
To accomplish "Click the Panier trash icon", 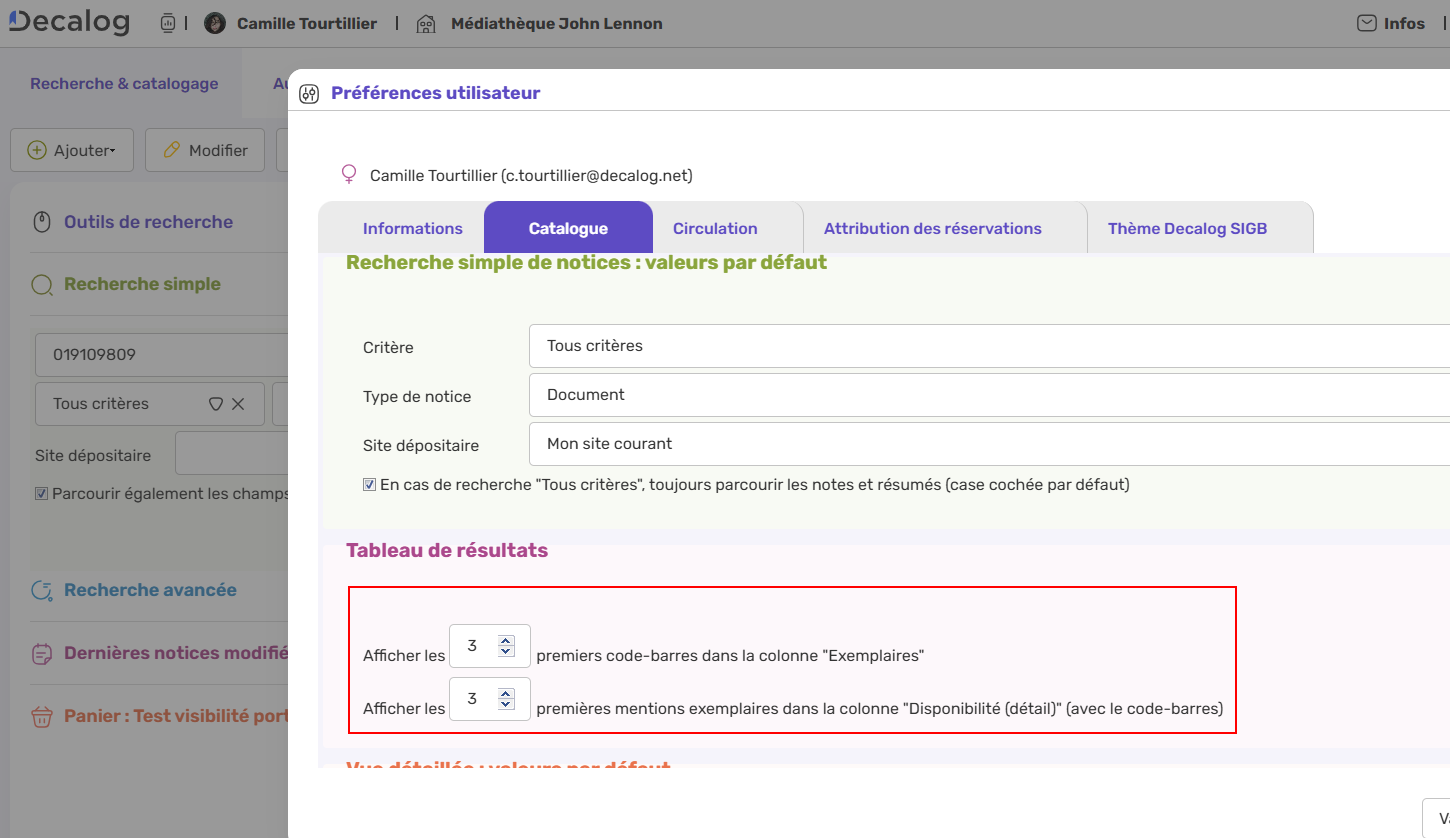I will click(x=41, y=715).
